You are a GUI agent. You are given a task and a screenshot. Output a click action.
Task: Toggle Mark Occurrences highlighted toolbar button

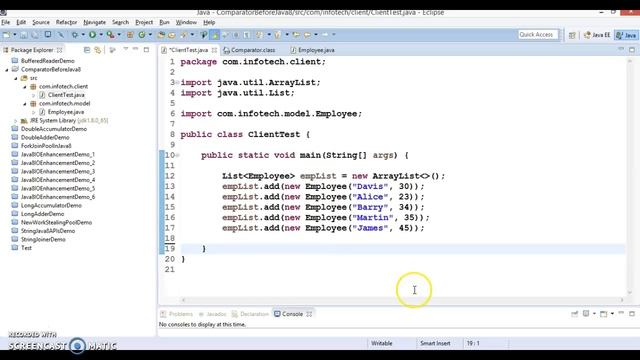coord(215,35)
